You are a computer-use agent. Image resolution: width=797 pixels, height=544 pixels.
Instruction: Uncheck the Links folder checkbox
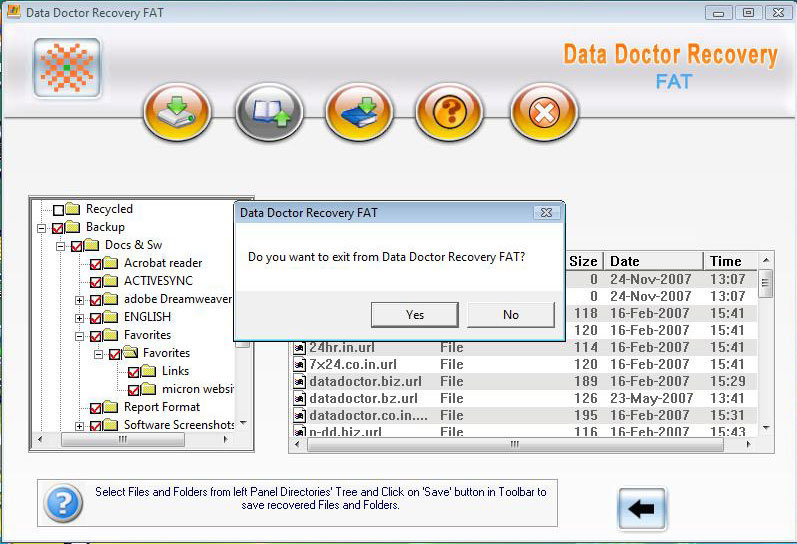134,372
